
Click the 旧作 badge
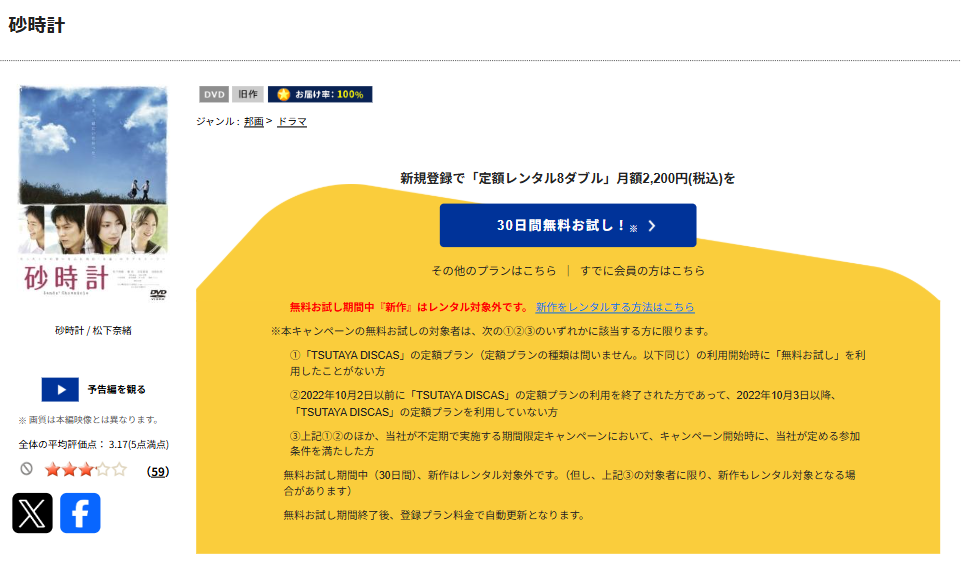coord(248,94)
